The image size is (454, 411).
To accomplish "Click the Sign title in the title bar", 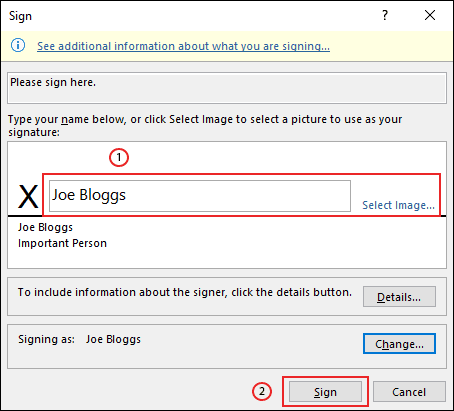I will pos(20,16).
